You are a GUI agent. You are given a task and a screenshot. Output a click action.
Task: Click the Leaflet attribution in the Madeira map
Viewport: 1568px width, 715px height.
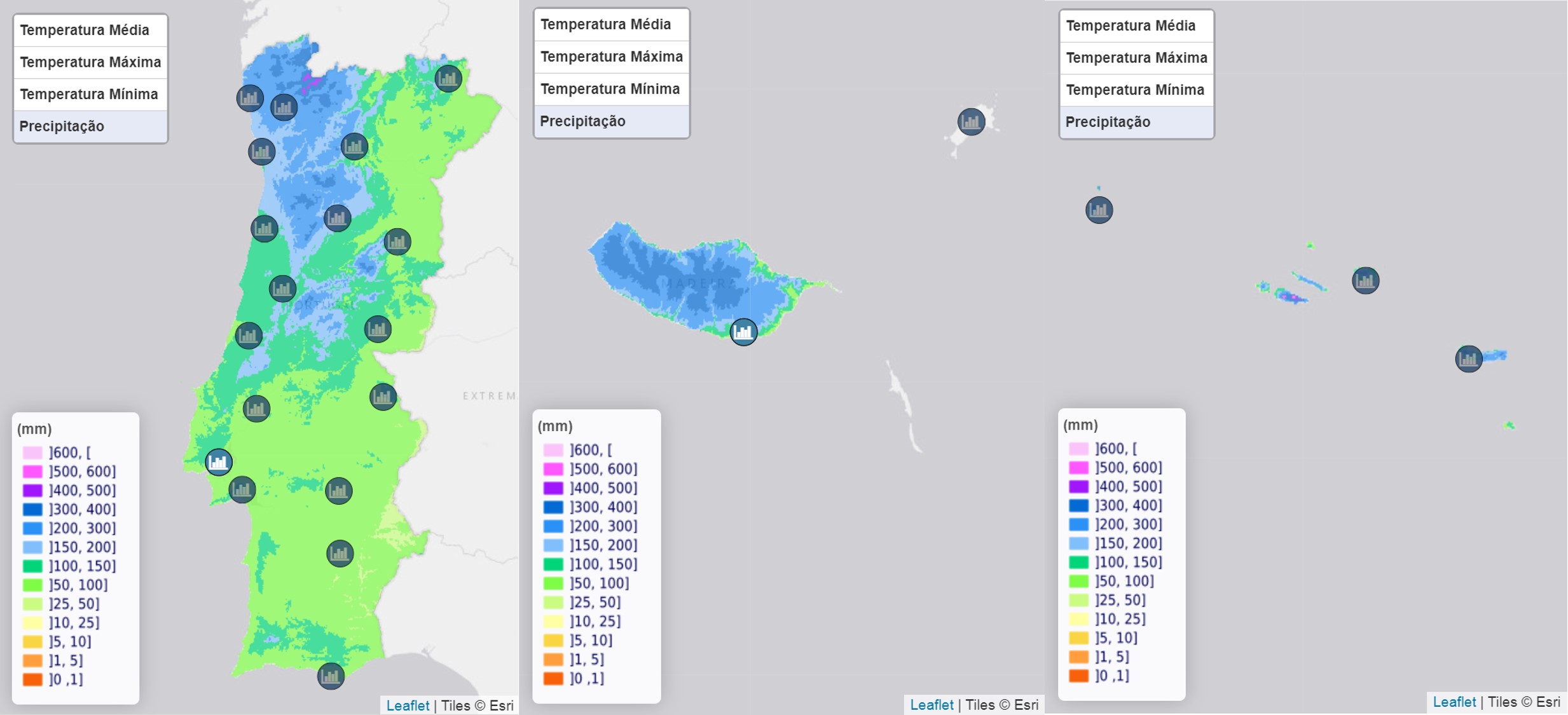931,704
